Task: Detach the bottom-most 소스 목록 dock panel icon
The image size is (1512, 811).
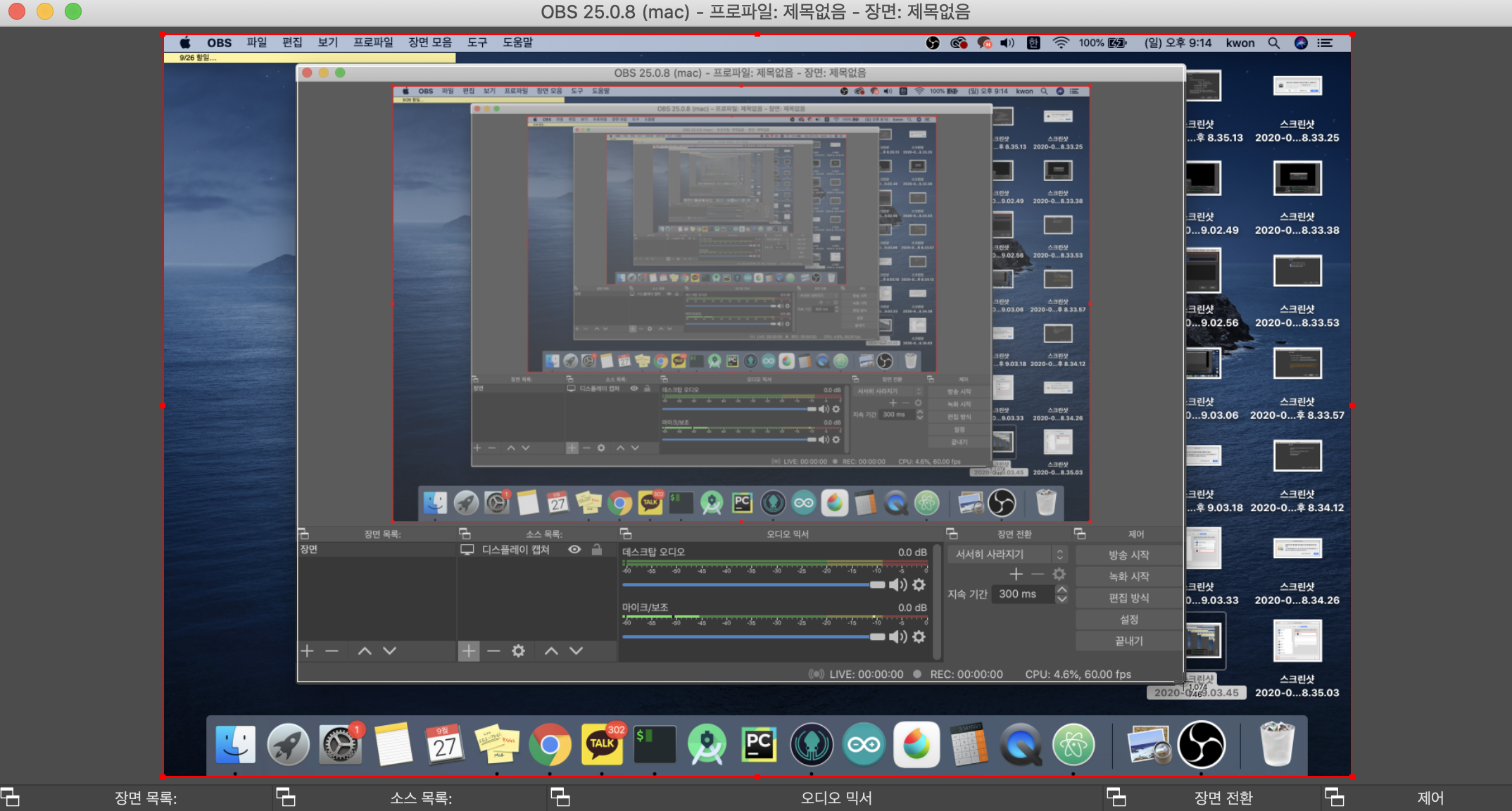Action: [286, 798]
